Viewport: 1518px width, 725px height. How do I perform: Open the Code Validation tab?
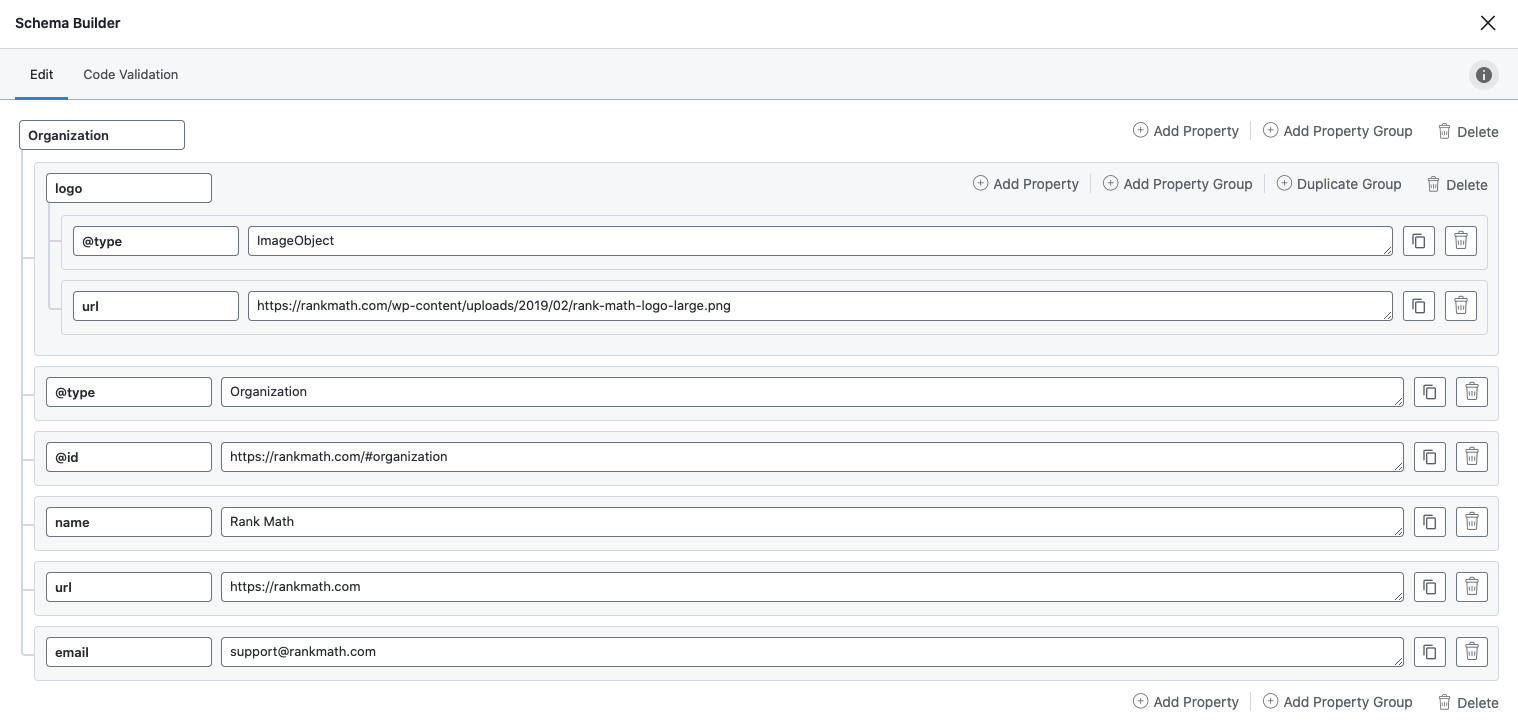pyautogui.click(x=131, y=75)
